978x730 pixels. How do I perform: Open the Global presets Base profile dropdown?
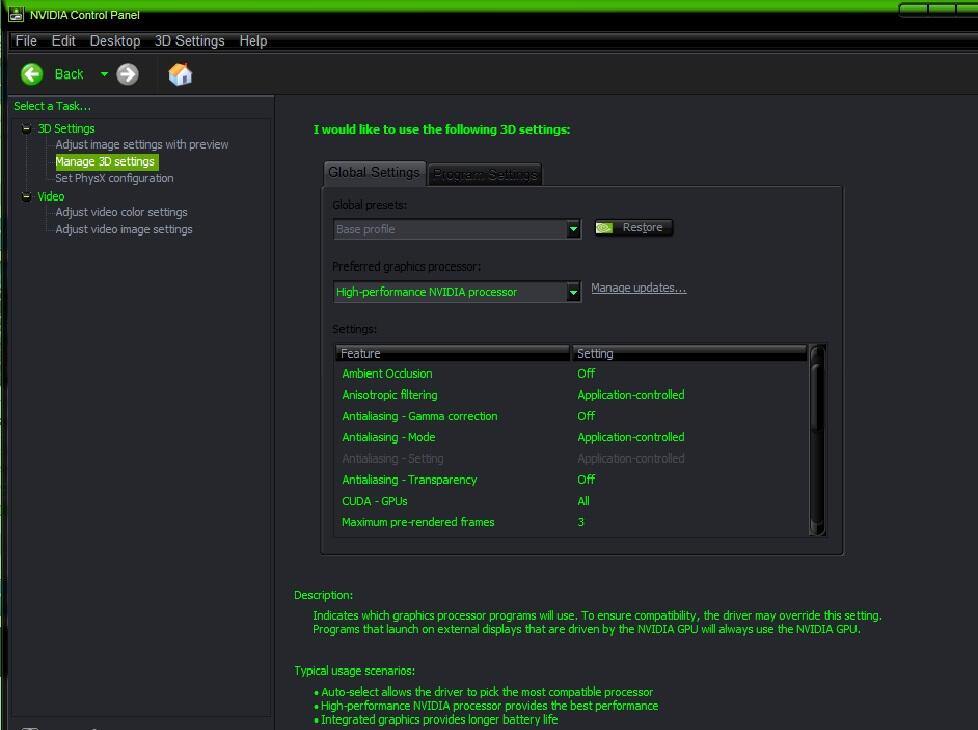[x=457, y=229]
